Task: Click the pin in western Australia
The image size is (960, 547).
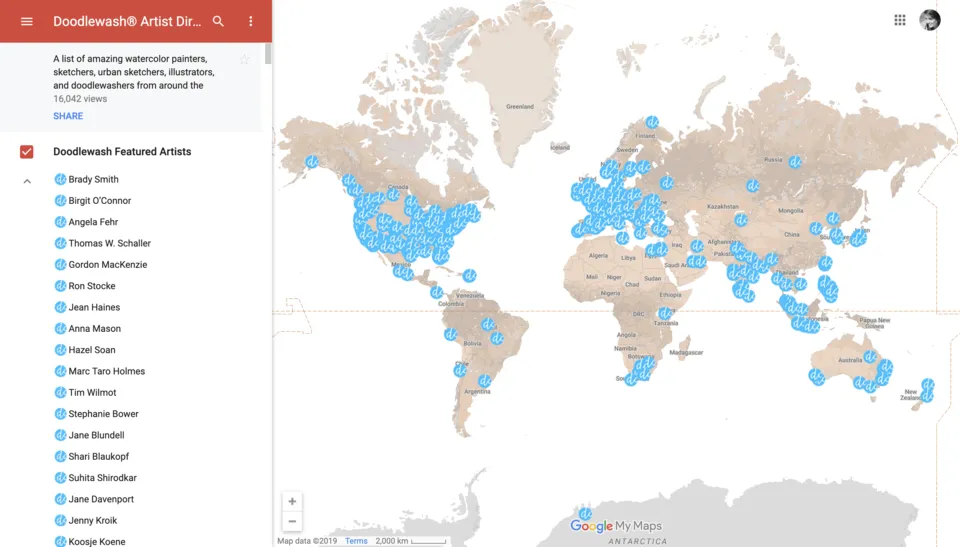Action: (x=816, y=376)
